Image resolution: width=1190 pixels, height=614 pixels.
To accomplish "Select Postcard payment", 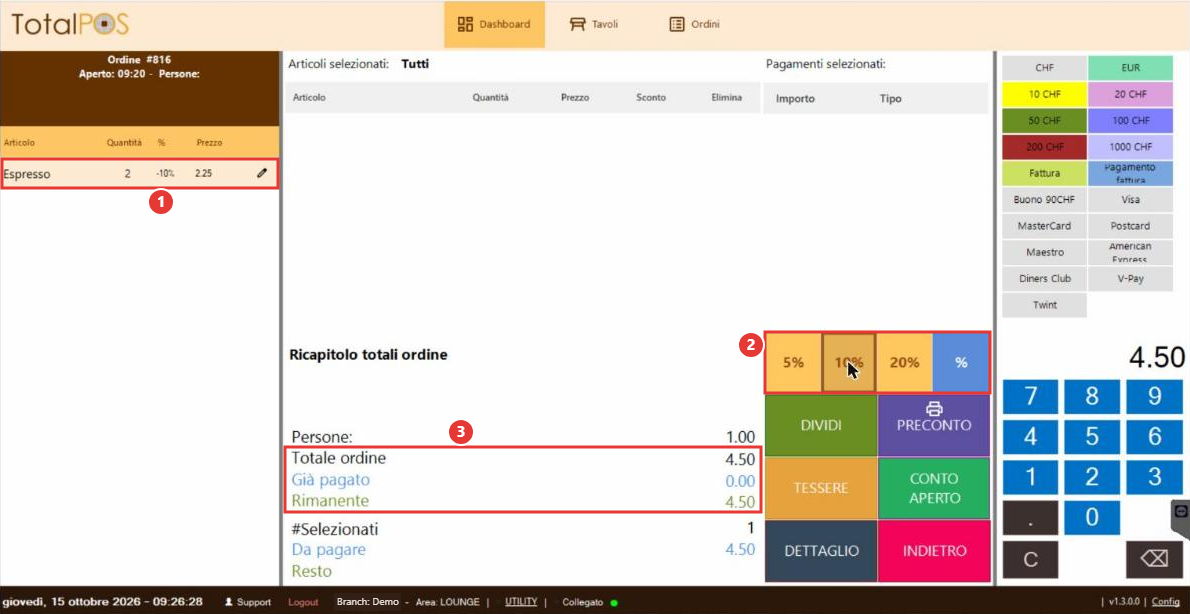I will [x=1131, y=225].
